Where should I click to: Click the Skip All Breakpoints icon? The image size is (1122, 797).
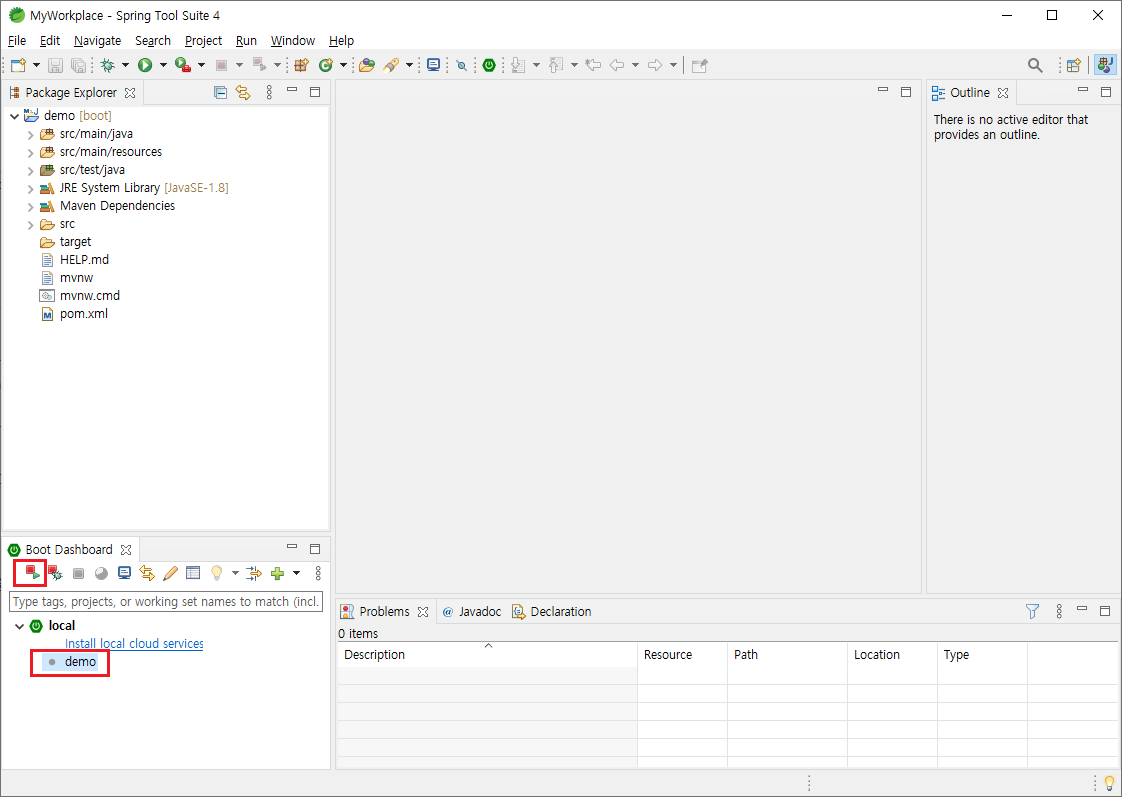coord(462,65)
